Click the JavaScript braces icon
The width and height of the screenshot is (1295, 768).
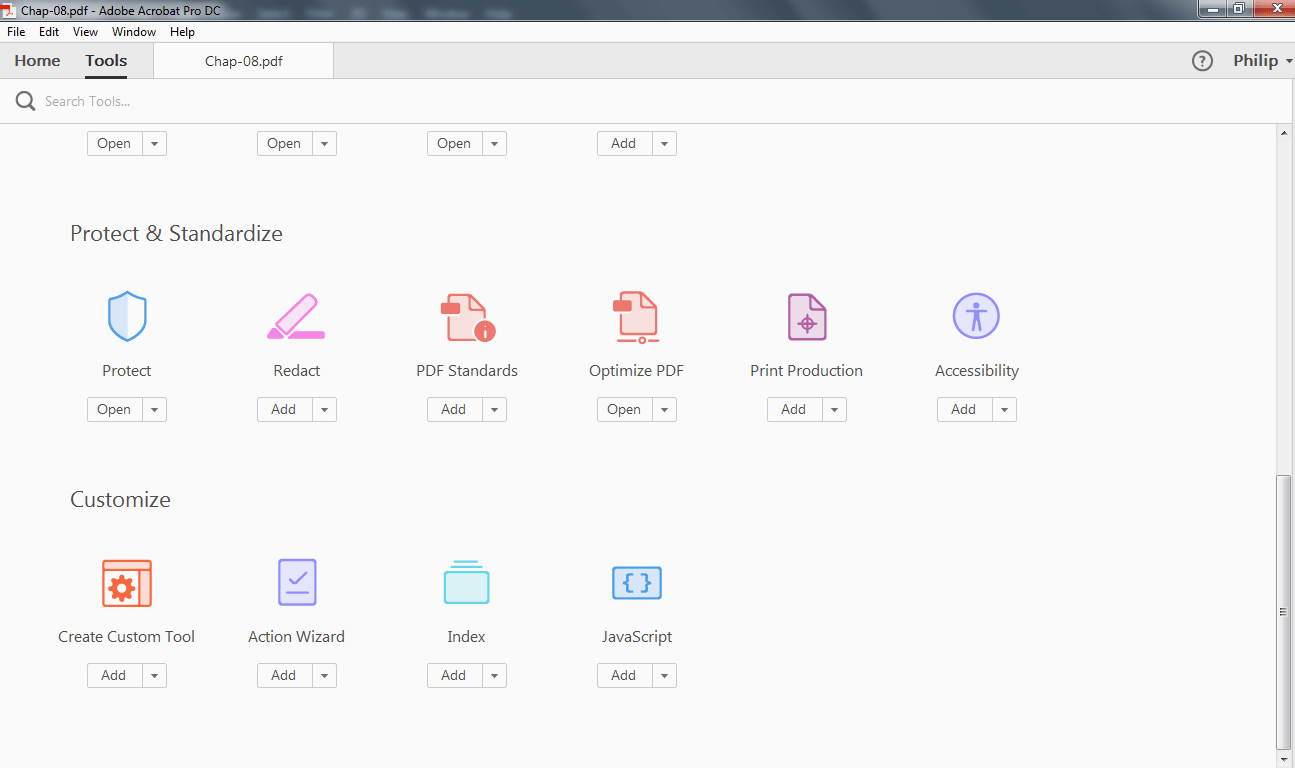coord(637,583)
